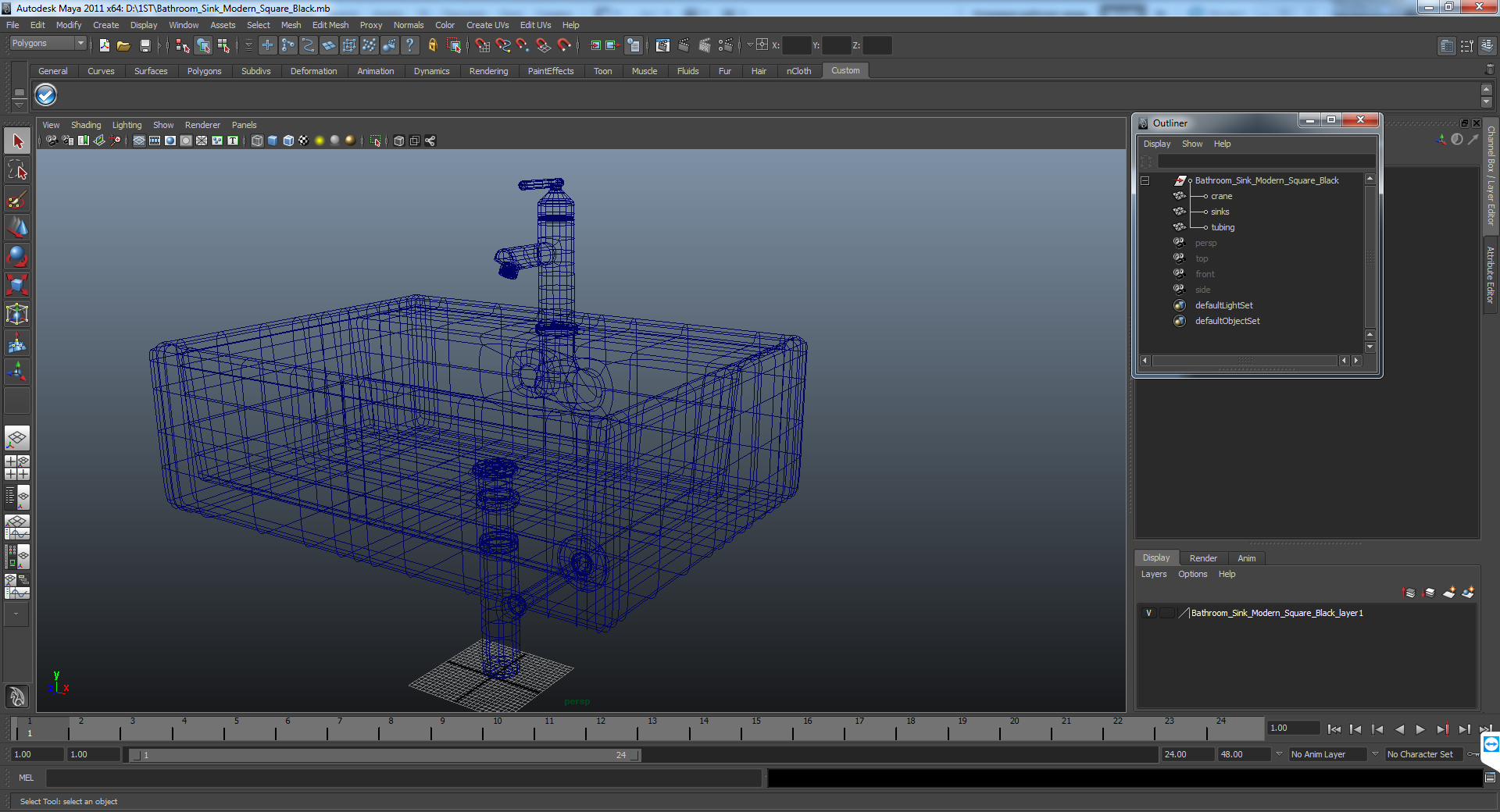Click the MEL command input field
Screen dimensions: 1500x812
404,778
